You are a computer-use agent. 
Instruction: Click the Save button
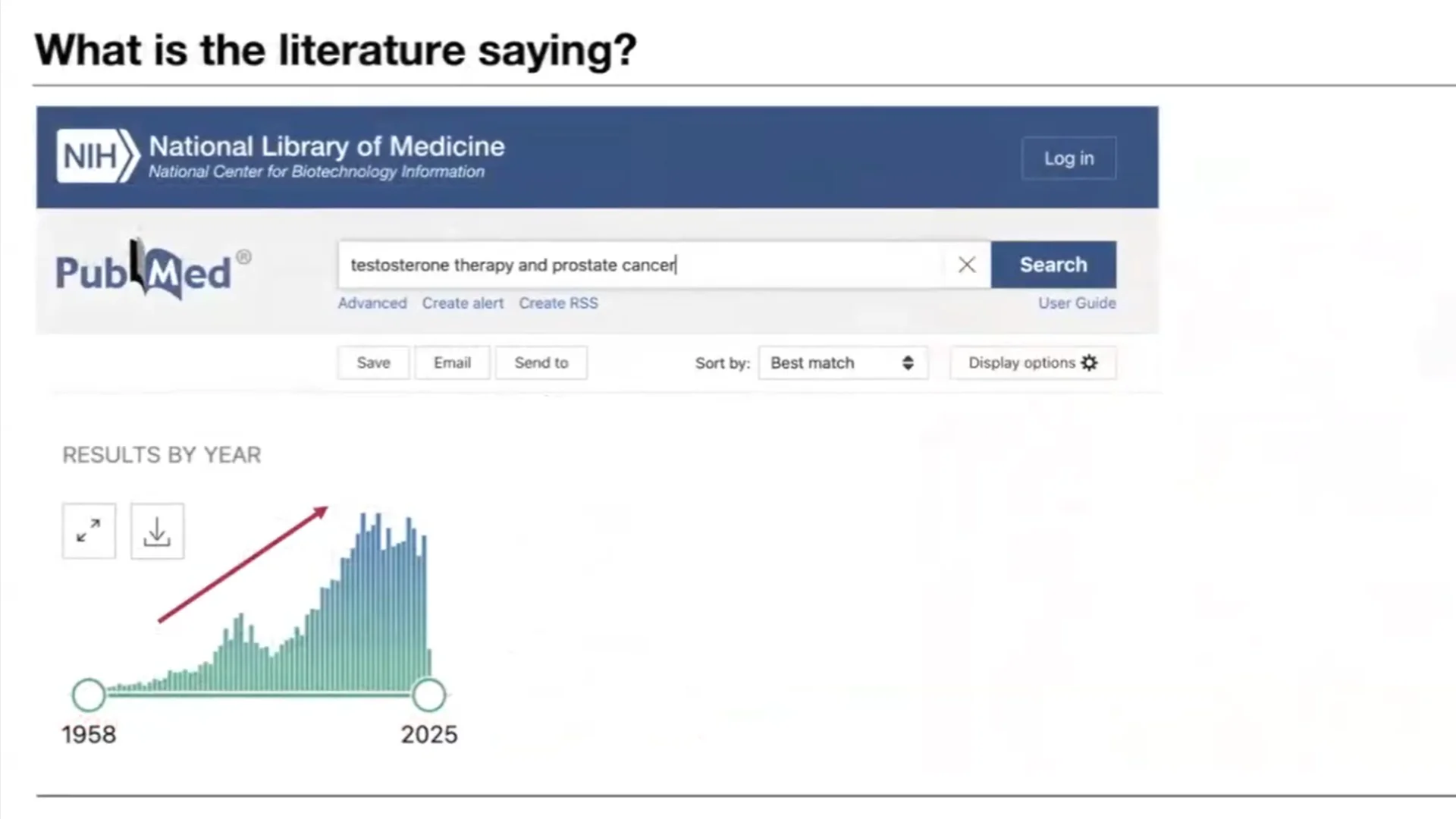point(373,362)
